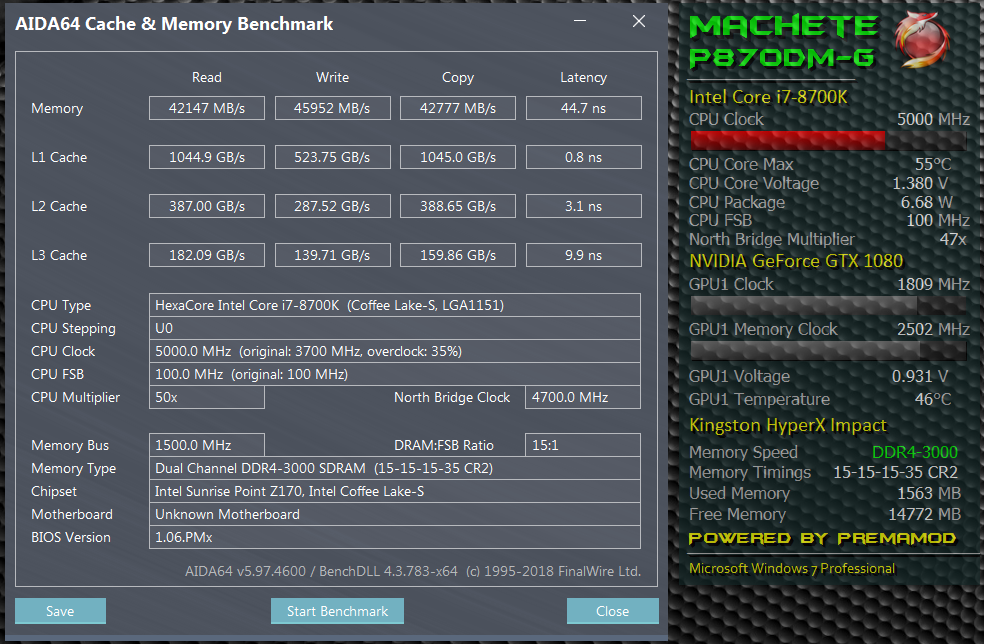
Task: Click L3 Cache Latency value 9.9 ns
Action: (x=584, y=255)
